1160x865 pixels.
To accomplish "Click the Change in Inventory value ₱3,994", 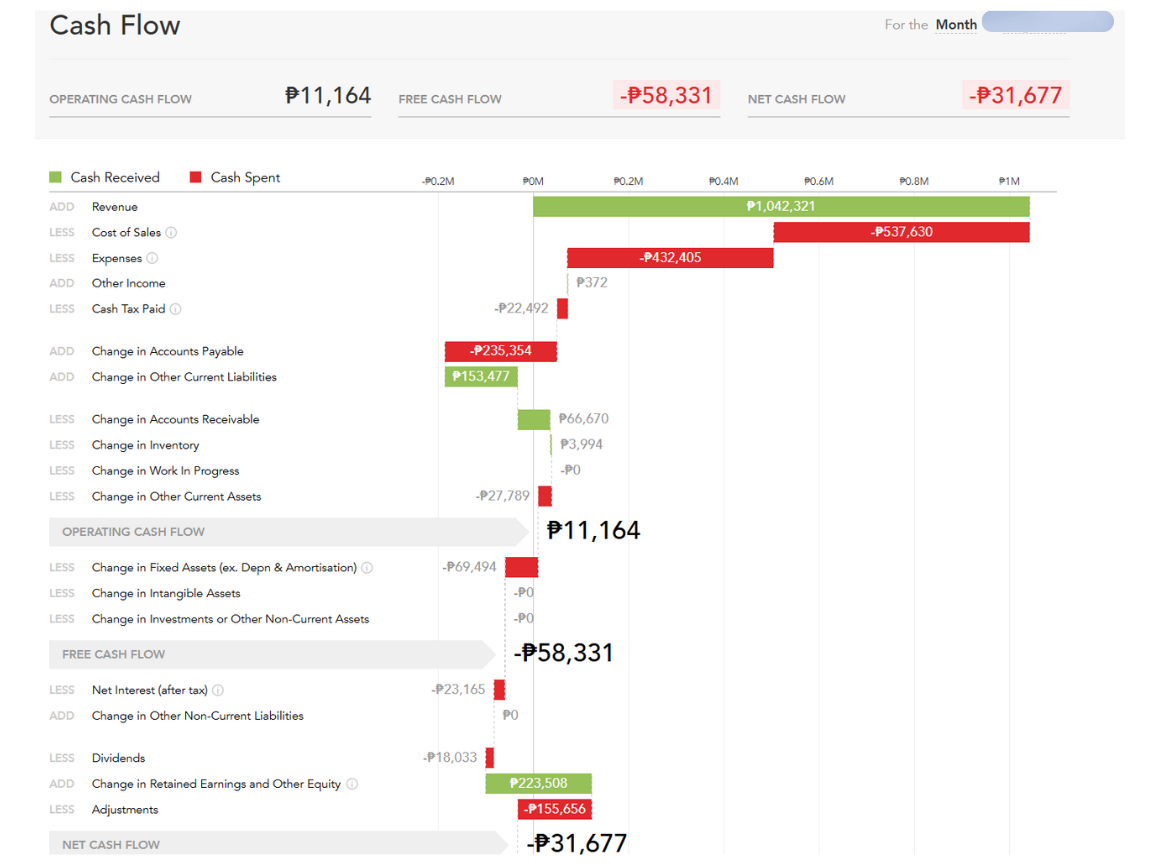I will coord(581,445).
